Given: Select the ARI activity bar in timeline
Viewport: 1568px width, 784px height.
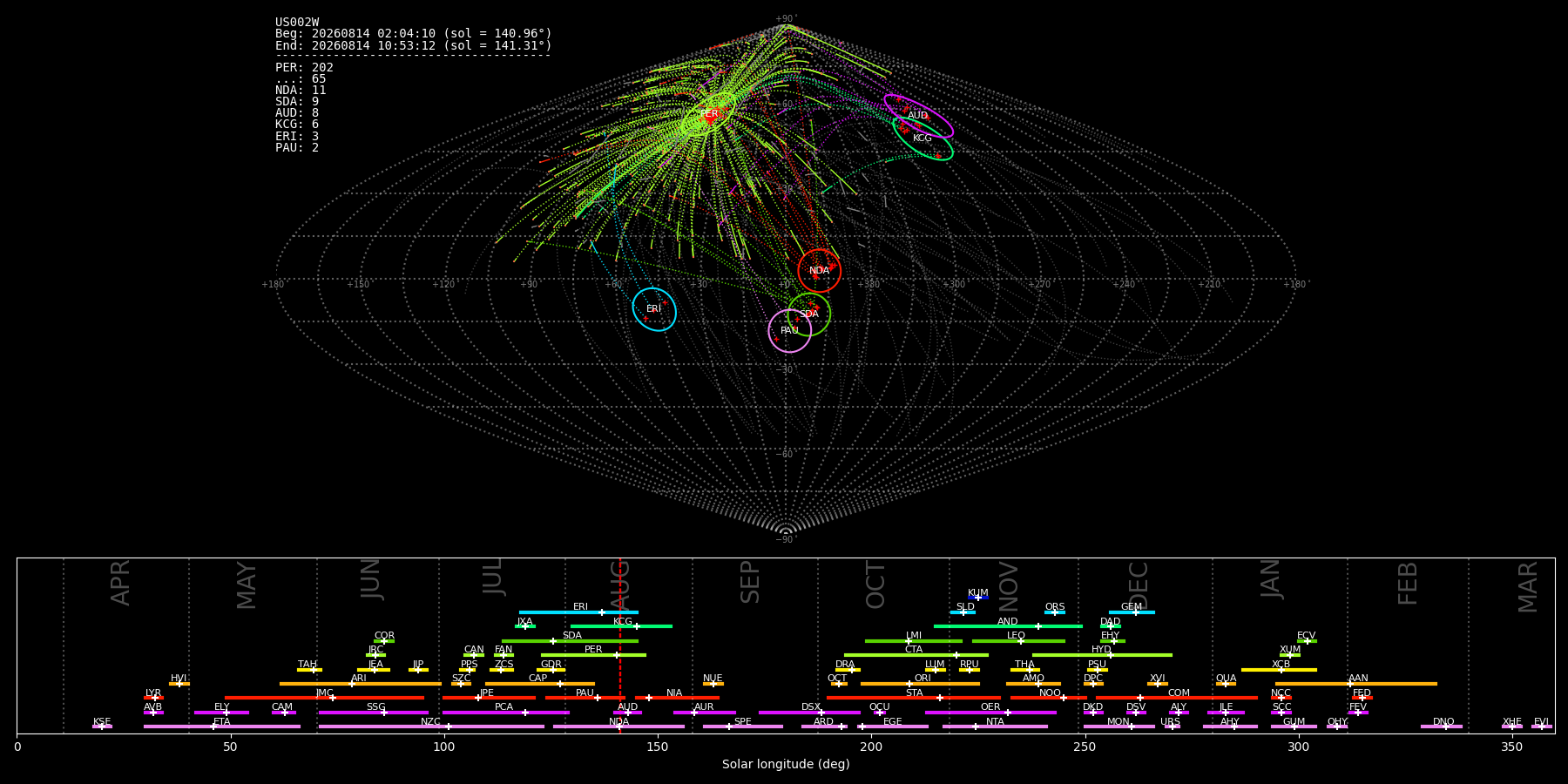Looking at the screenshot, I should pos(360,684).
